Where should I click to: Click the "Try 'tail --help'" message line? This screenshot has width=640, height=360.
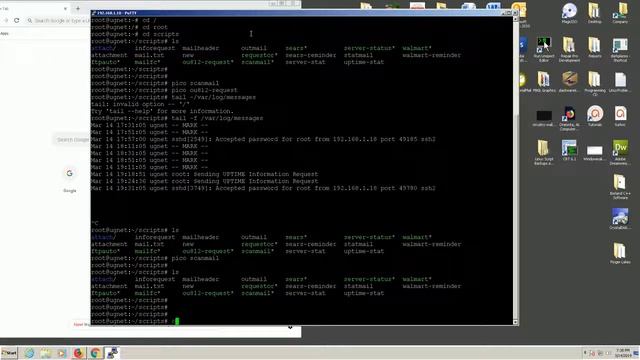[x=162, y=111]
